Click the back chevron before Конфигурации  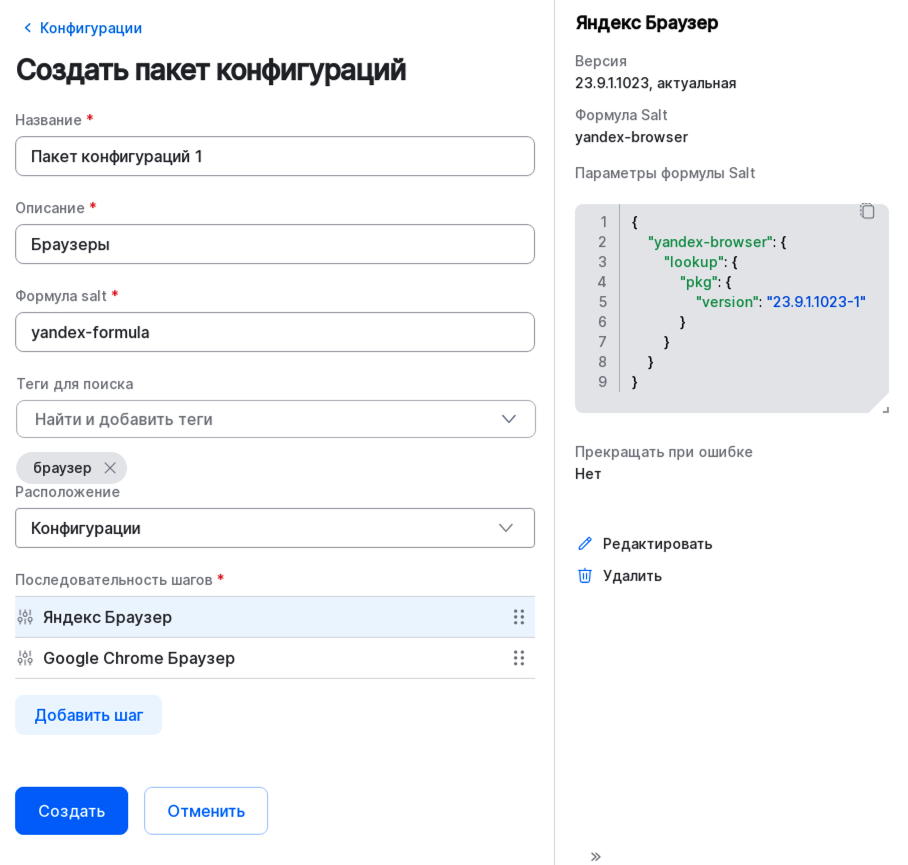coord(27,28)
